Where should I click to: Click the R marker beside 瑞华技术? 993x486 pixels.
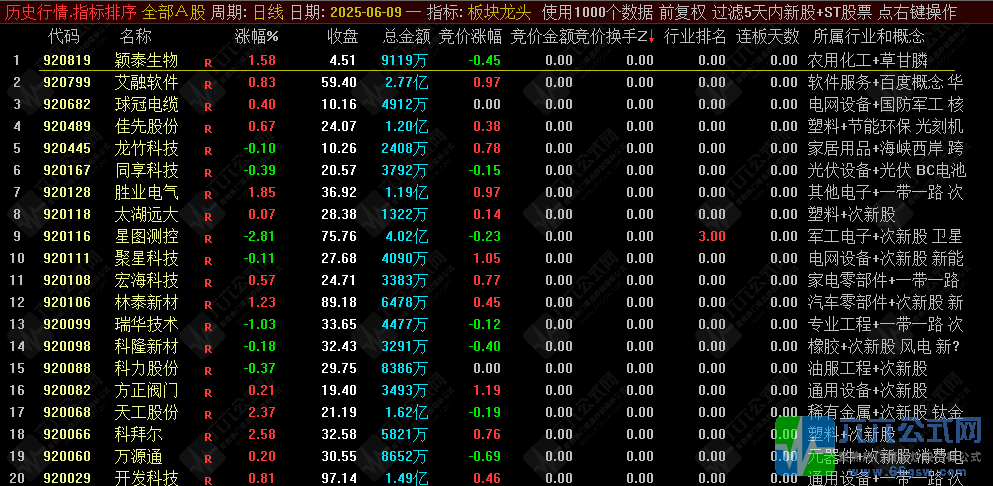pyautogui.click(x=208, y=328)
